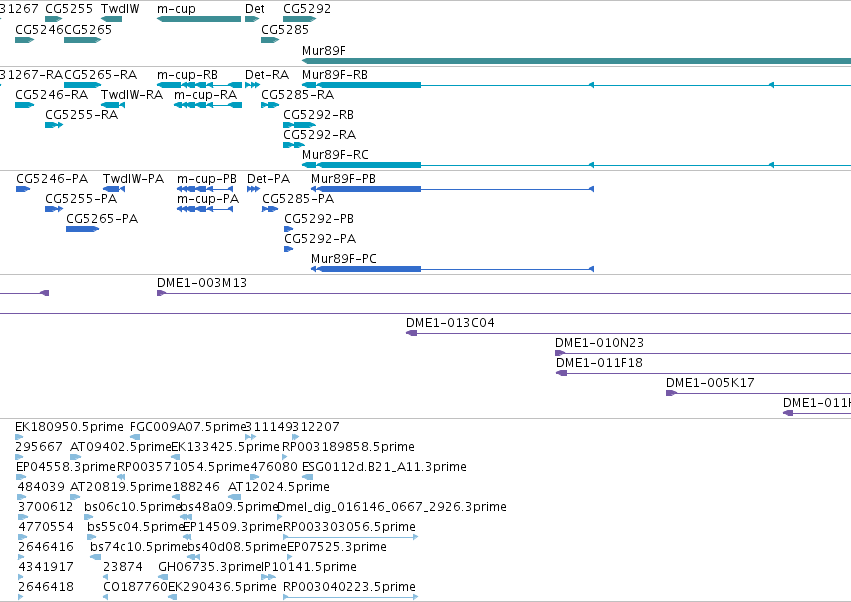Select EST label bs06c10.5prime

[132, 507]
